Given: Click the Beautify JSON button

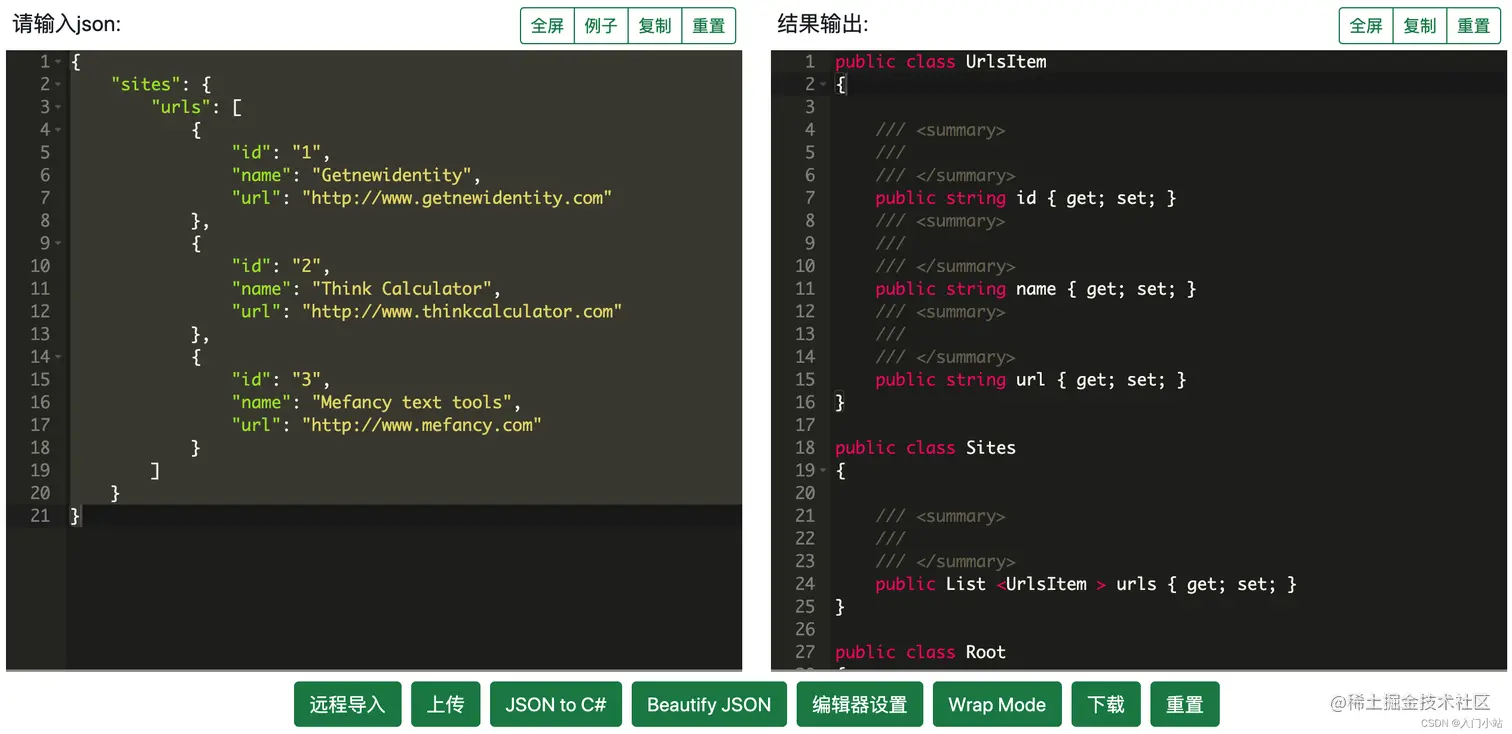Looking at the screenshot, I should tap(709, 704).
